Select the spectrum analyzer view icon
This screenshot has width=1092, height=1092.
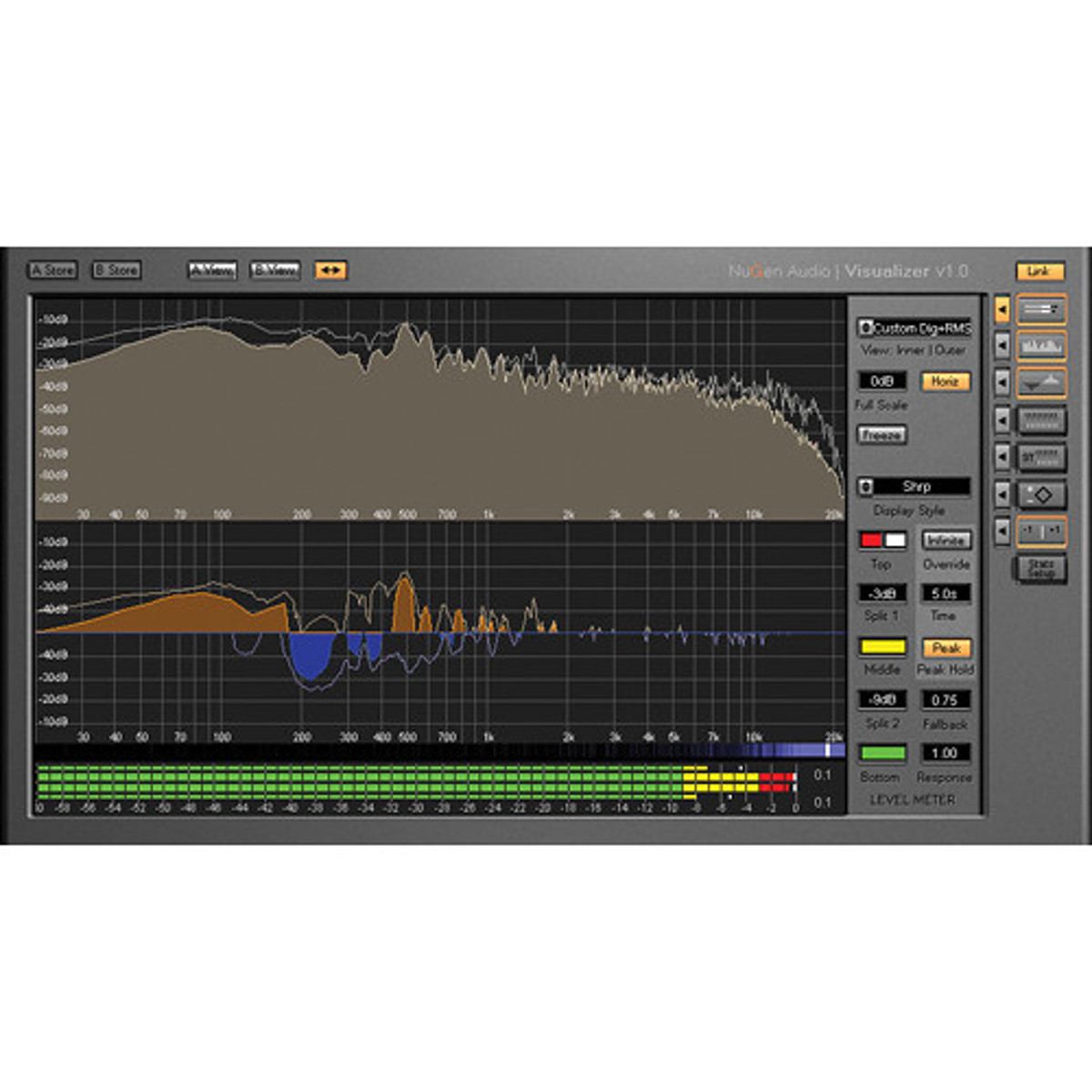(1041, 347)
